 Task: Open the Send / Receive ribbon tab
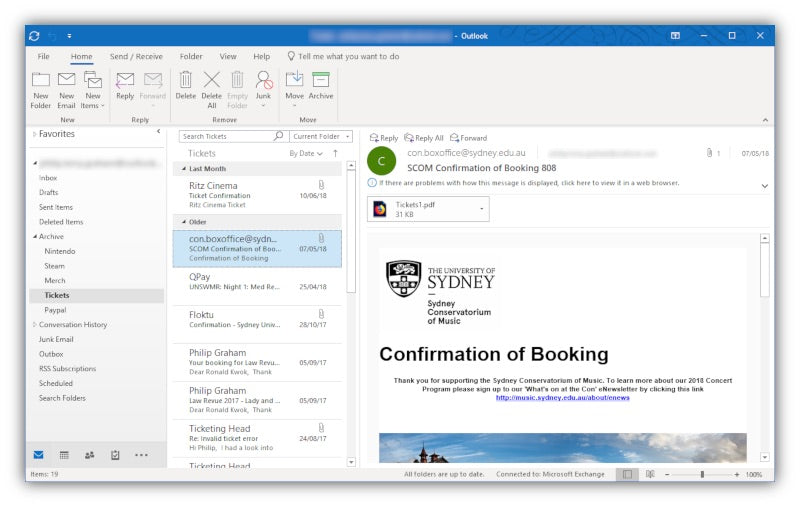pyautogui.click(x=136, y=57)
